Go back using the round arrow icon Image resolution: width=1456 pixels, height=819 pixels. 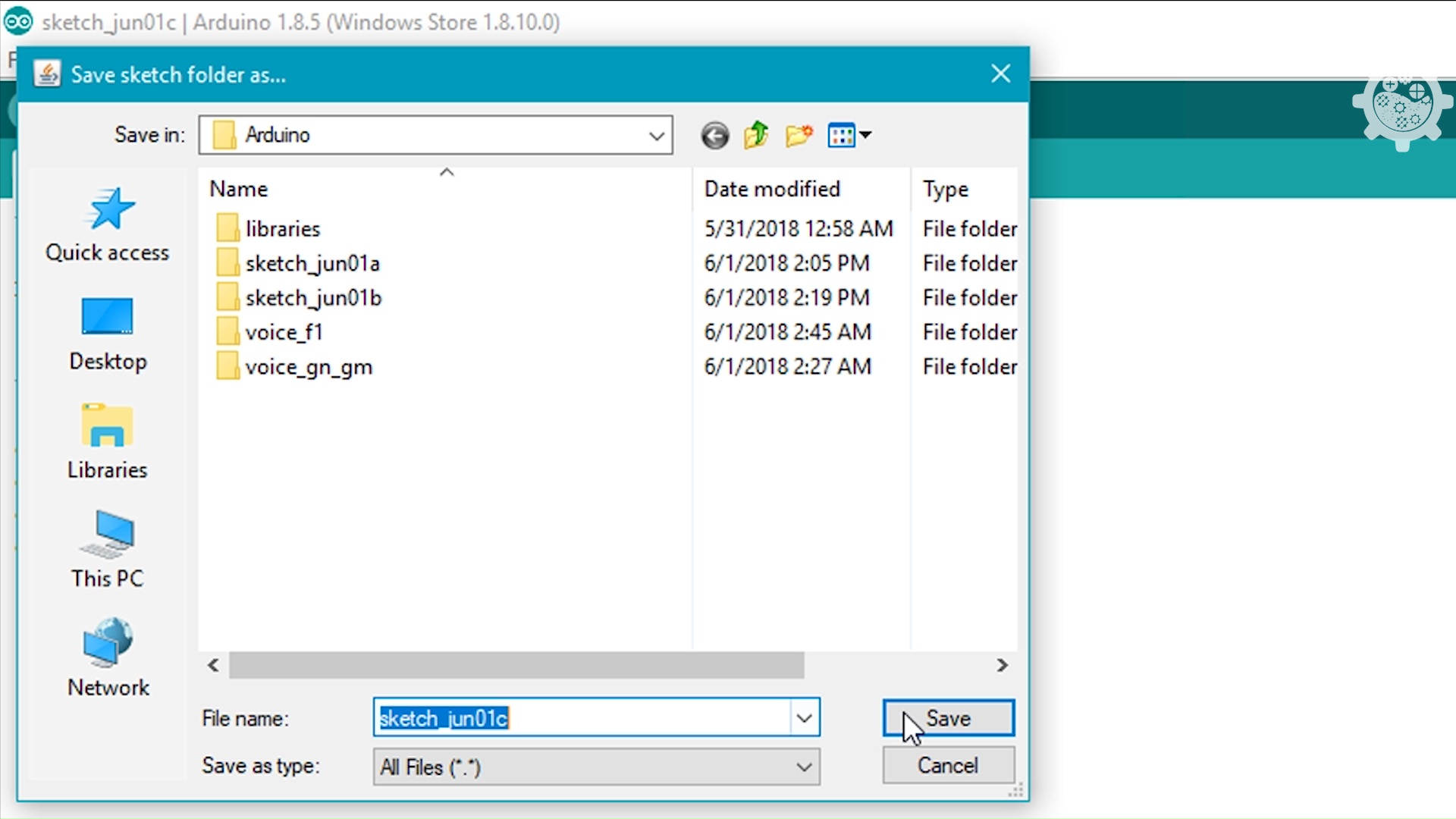tap(714, 136)
